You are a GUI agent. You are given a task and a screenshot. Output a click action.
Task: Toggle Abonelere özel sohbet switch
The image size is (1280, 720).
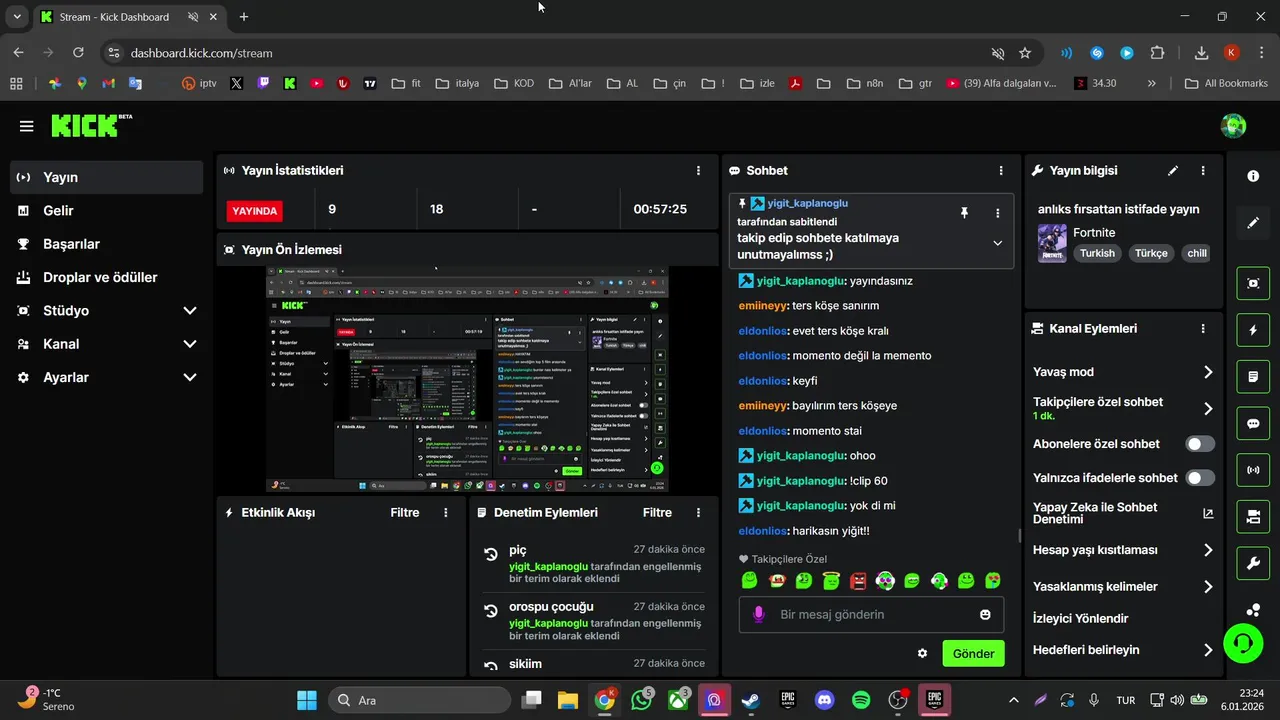[1200, 444]
